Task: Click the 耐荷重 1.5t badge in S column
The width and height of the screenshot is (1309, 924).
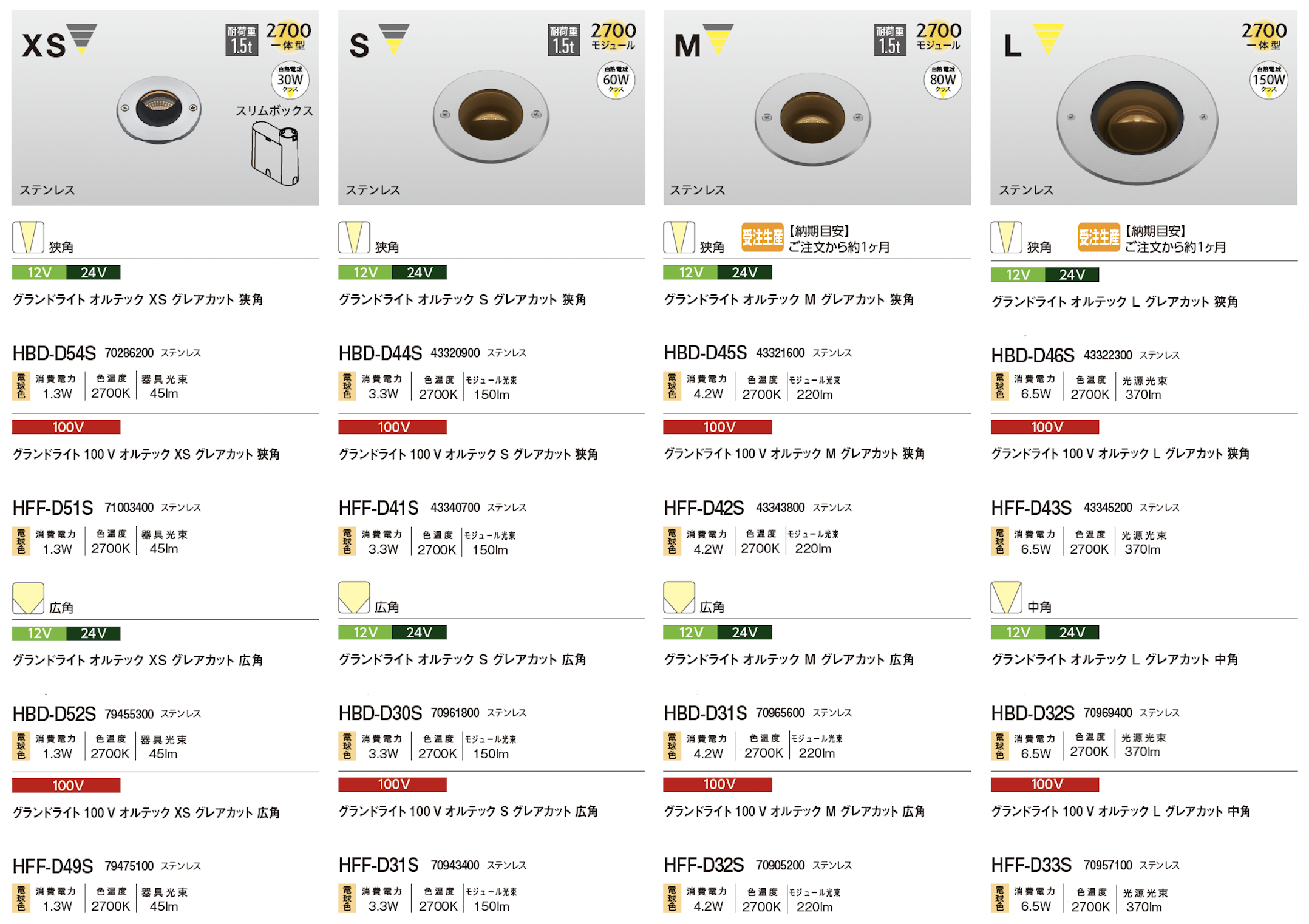Action: pyautogui.click(x=563, y=40)
